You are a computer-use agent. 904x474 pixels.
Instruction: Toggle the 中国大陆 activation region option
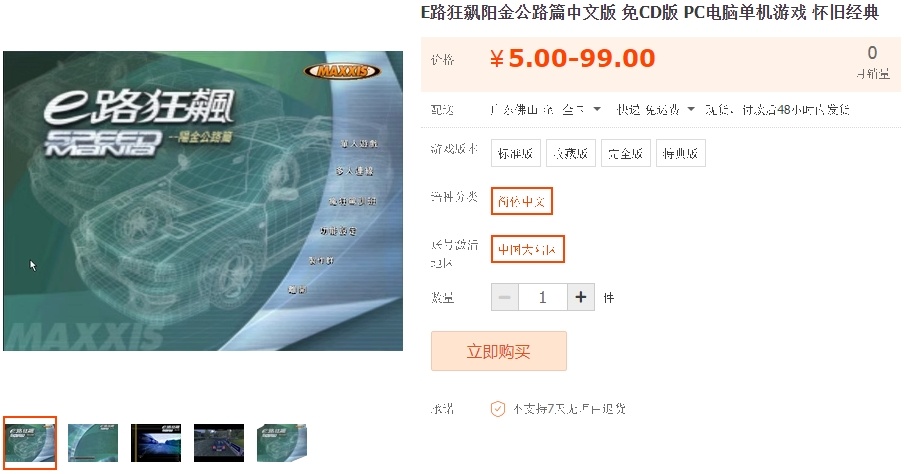coord(528,249)
